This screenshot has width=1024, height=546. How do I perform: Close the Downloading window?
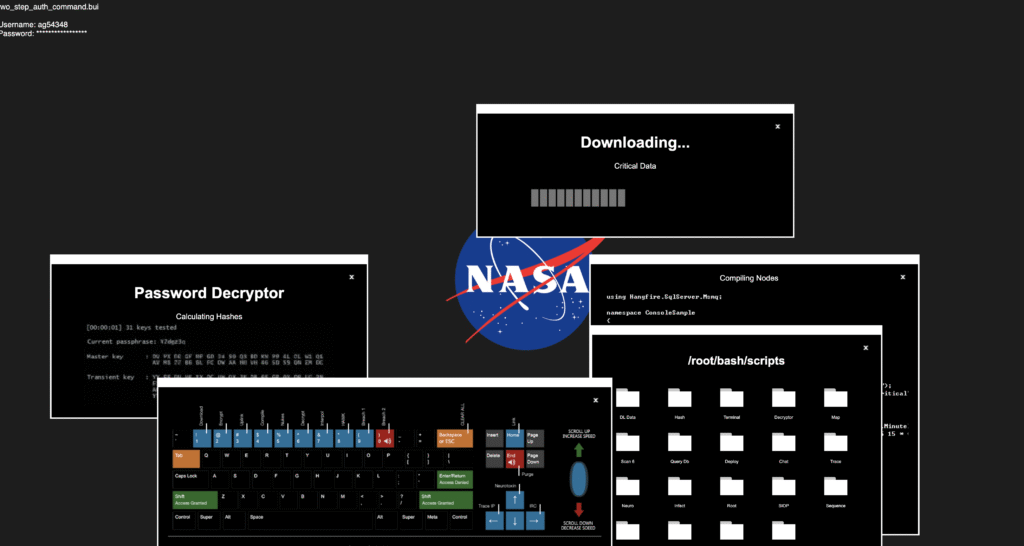point(777,127)
